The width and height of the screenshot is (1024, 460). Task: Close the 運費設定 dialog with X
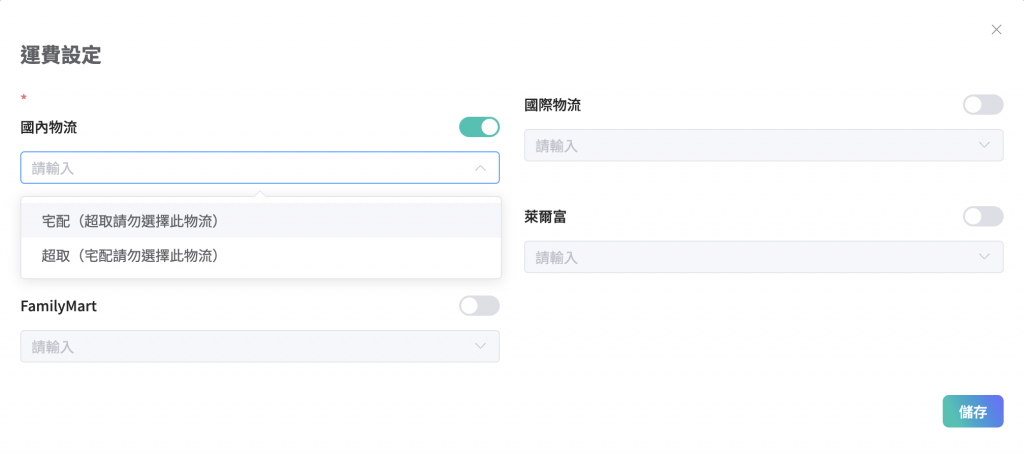click(996, 30)
